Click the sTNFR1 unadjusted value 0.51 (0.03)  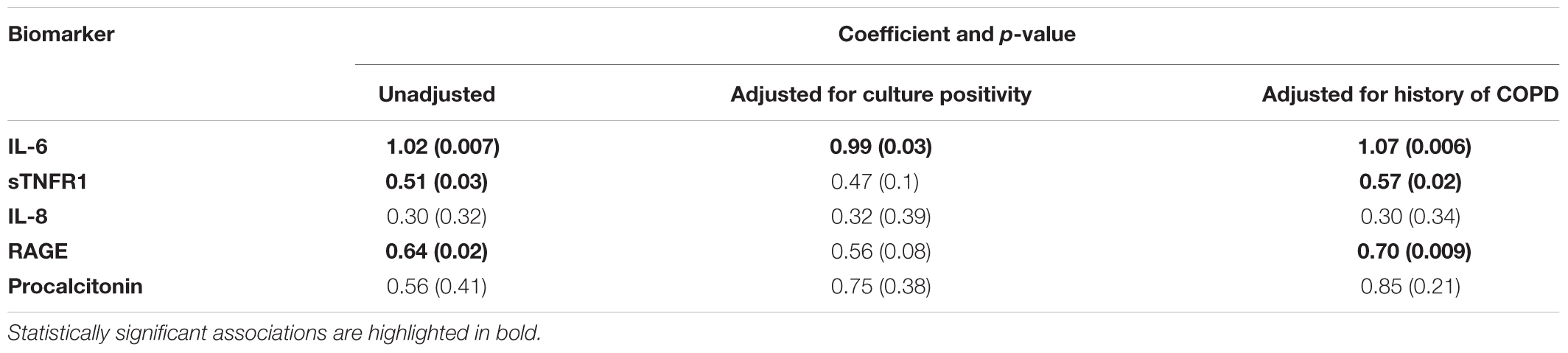437,182
